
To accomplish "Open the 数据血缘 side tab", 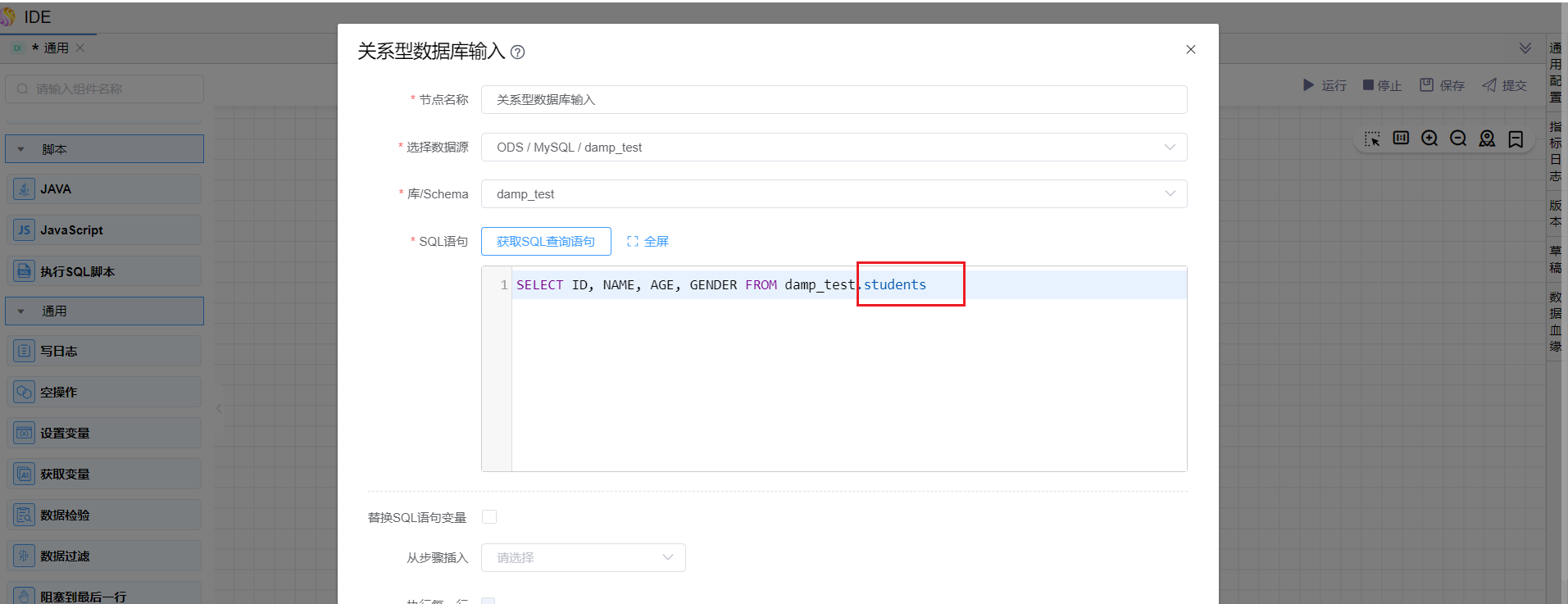I will 1556,322.
